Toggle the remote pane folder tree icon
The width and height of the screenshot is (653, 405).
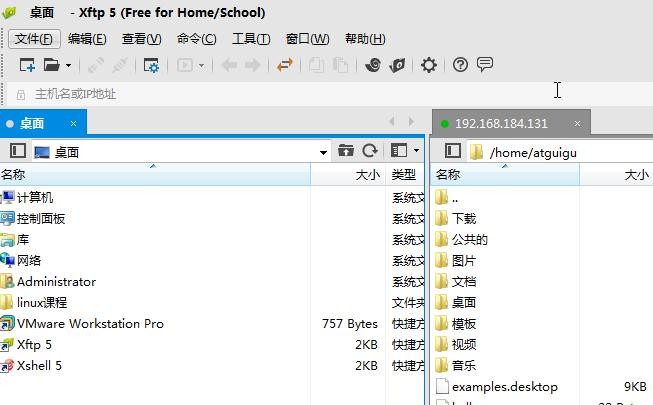coord(453,151)
